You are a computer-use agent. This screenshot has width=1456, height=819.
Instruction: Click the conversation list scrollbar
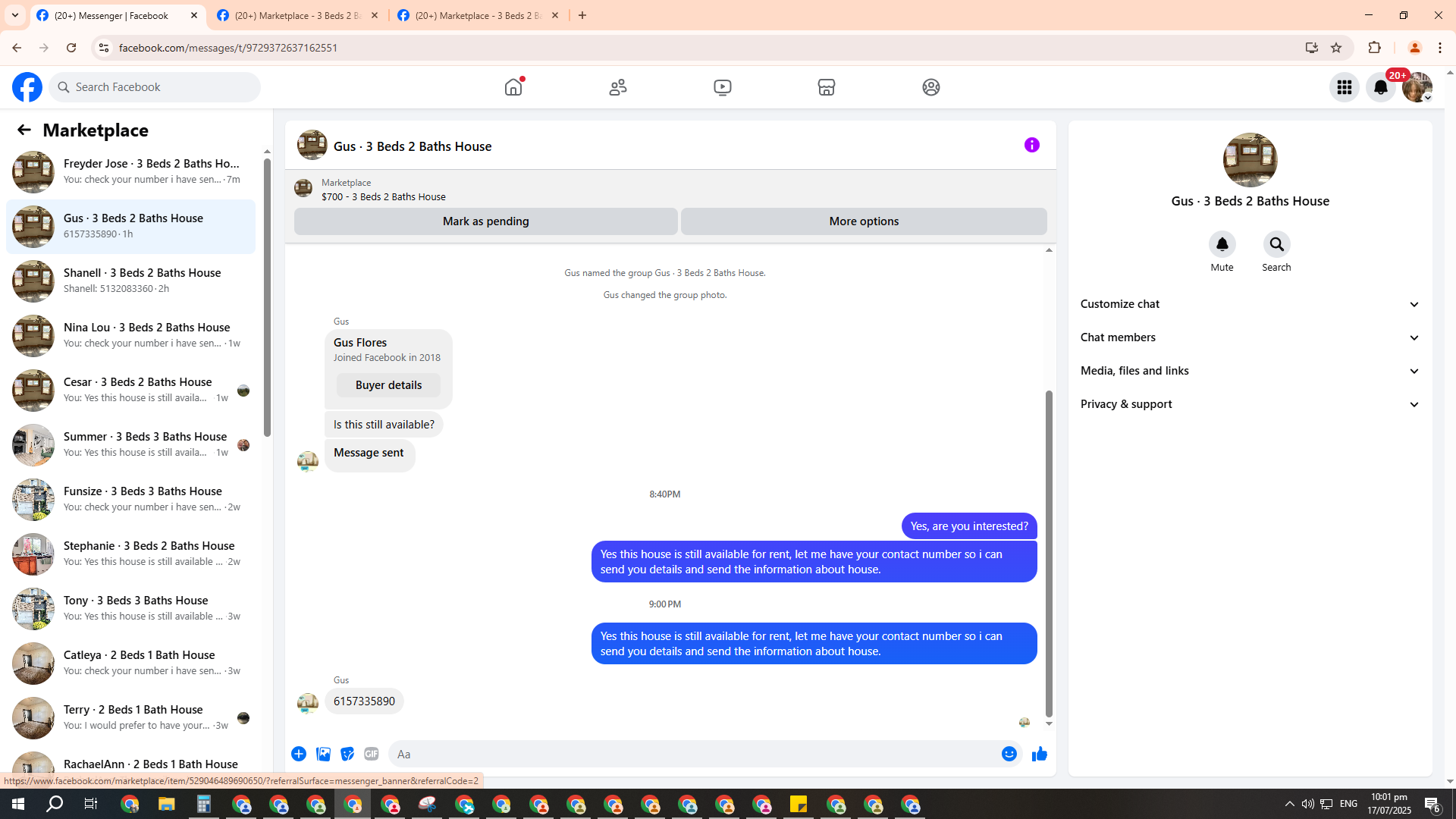[x=267, y=297]
